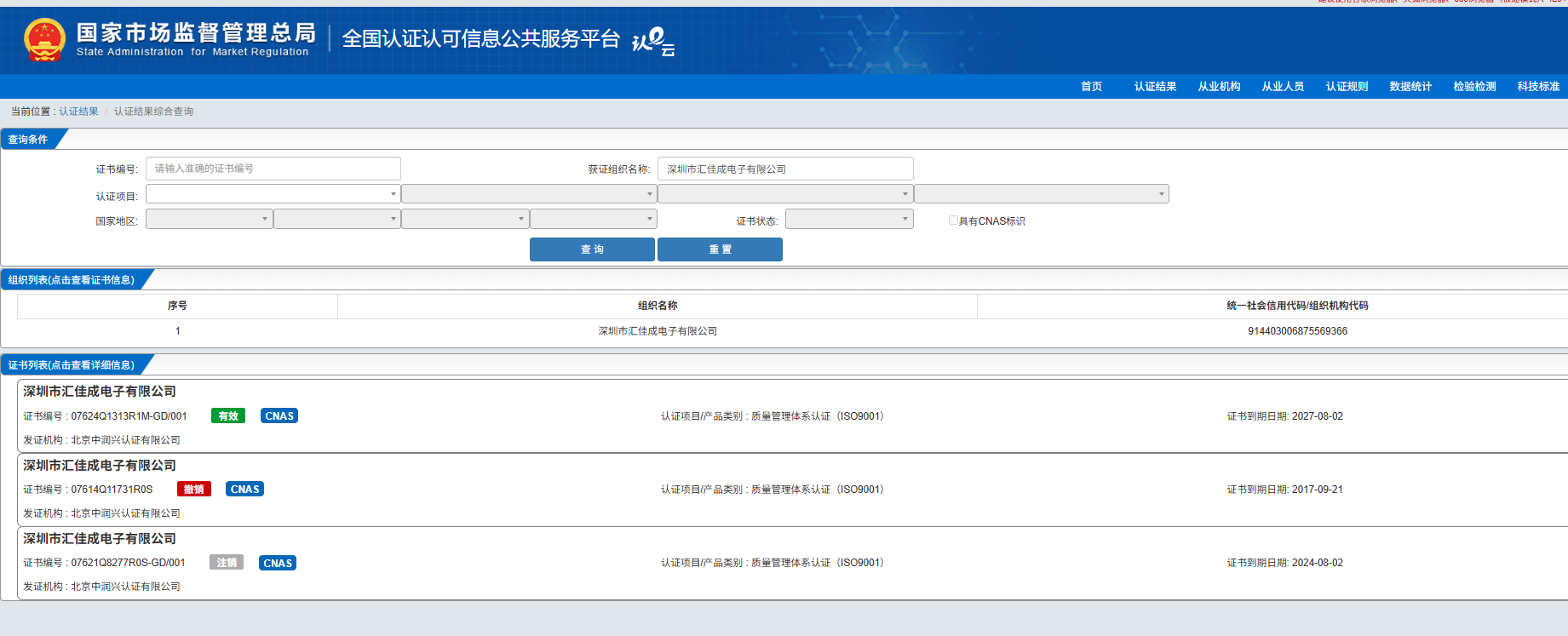This screenshot has width=1568, height=636.
Task: Go to 数据统计 in the navigation bar
Action: click(x=1410, y=87)
